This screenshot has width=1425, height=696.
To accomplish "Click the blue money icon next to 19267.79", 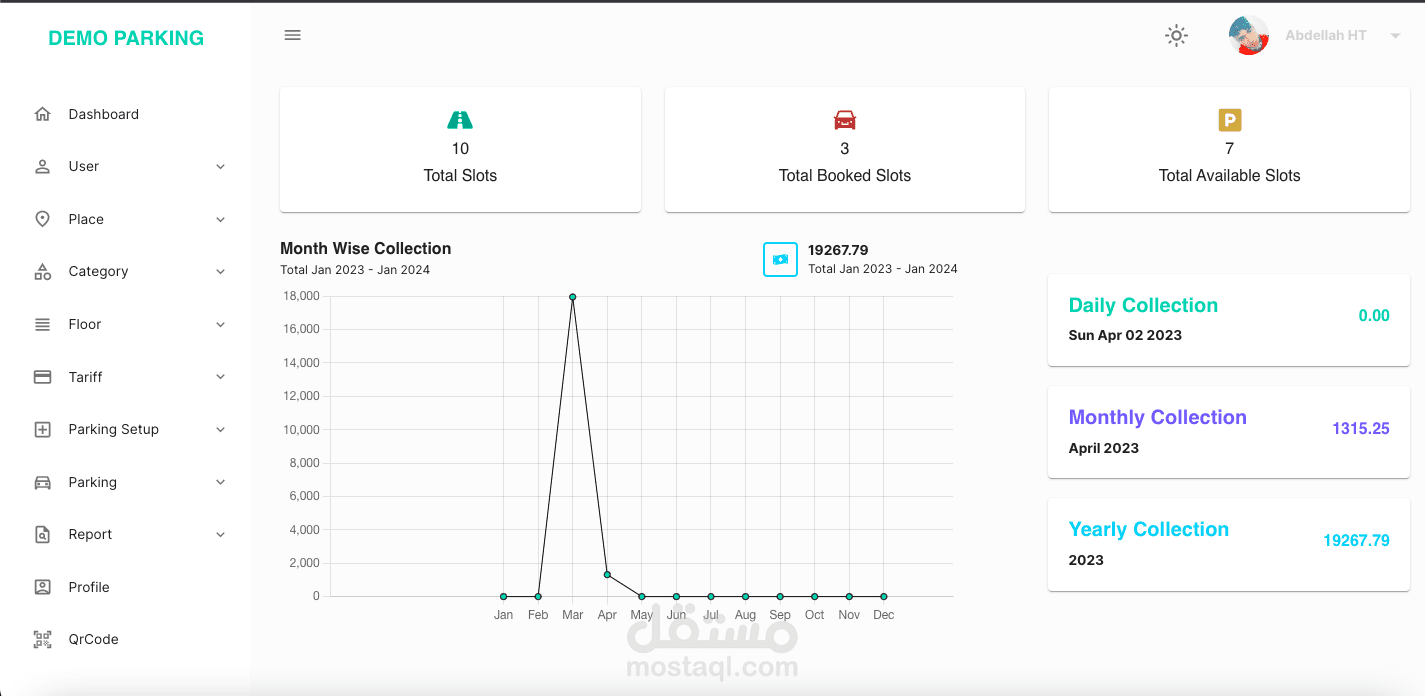I will coord(780,259).
